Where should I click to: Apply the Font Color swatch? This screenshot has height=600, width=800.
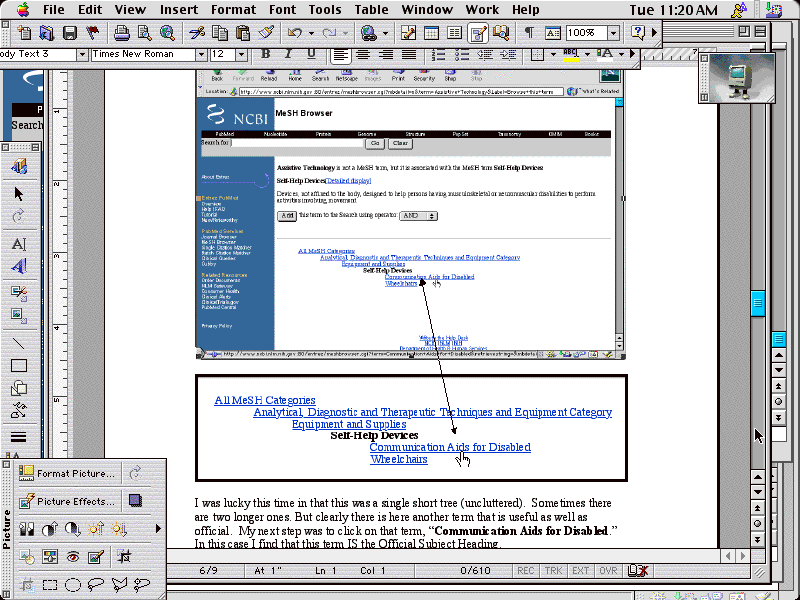(605, 55)
